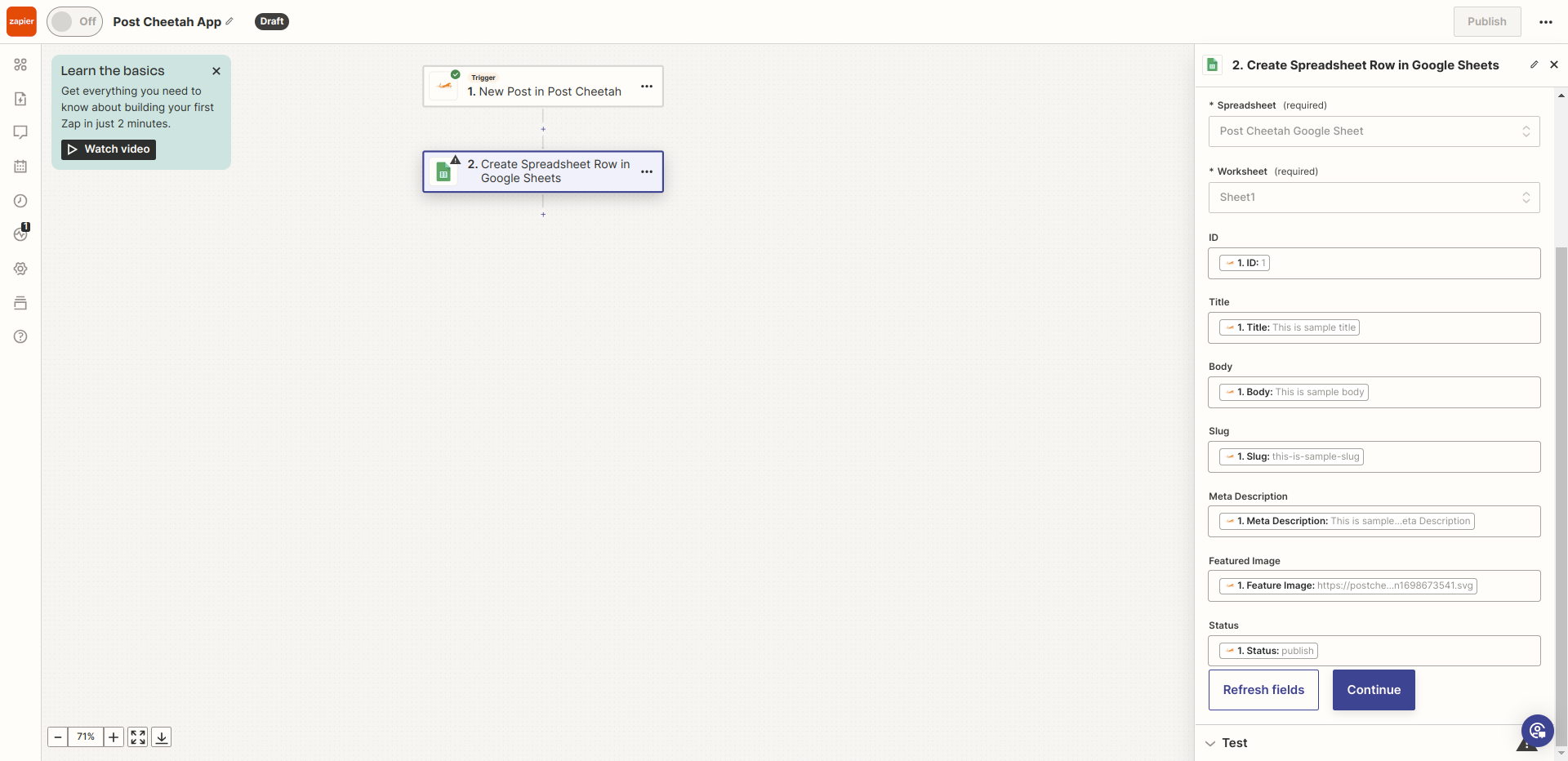Viewport: 1568px width, 761px height.
Task: Zoom out the canvas with minus button
Action: click(58, 737)
